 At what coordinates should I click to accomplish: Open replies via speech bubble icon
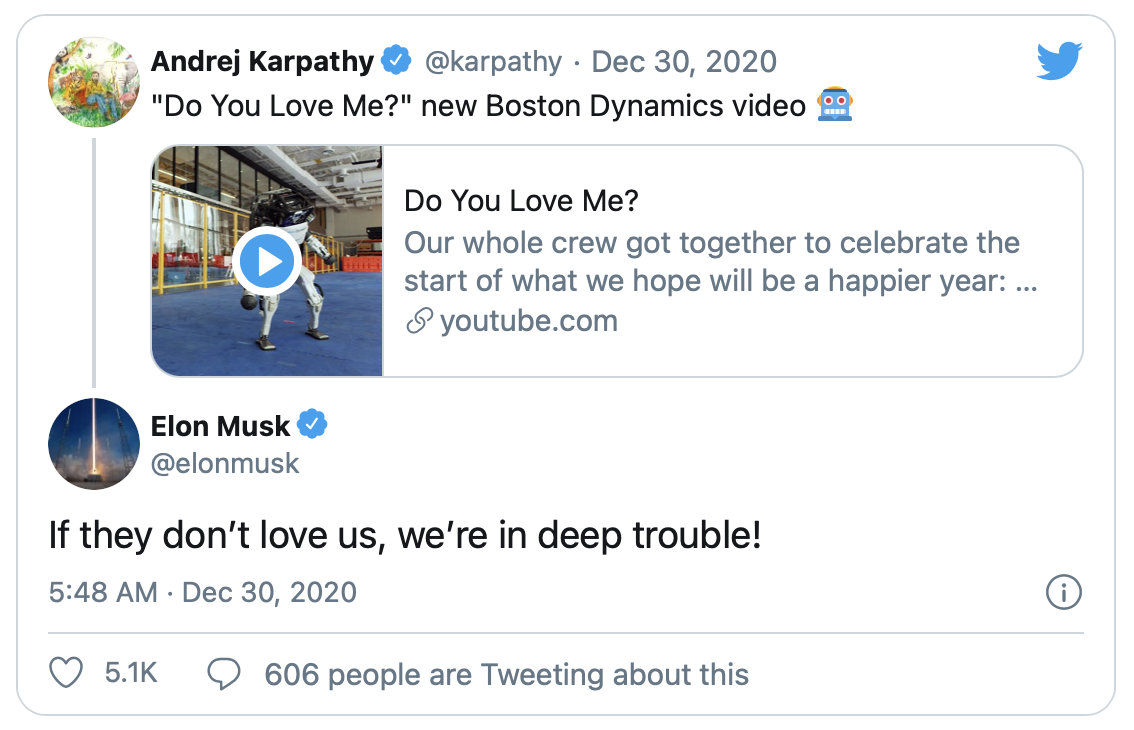point(223,674)
